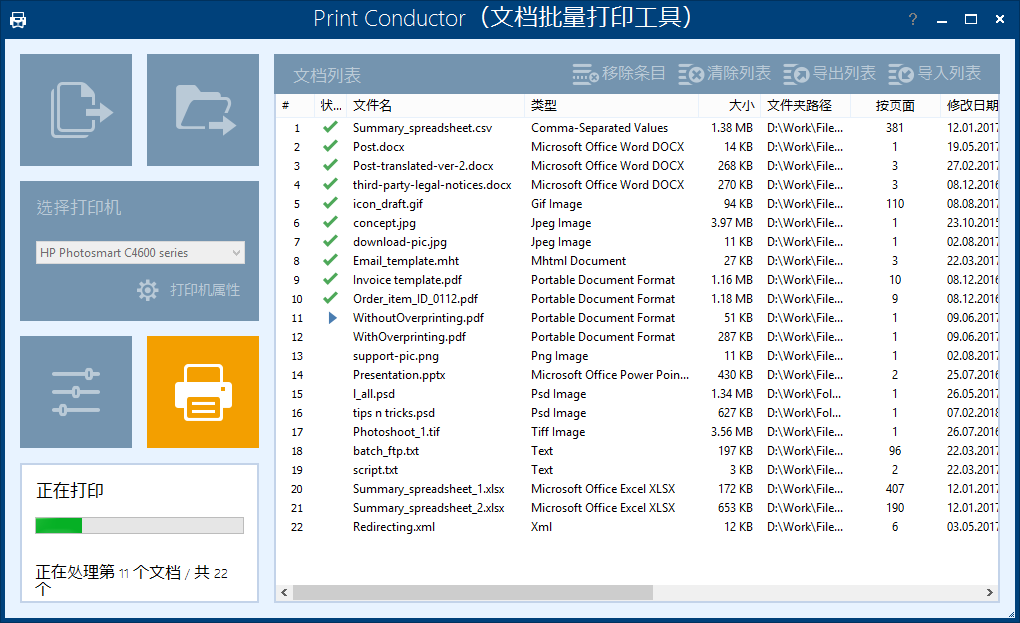Image resolution: width=1020 pixels, height=623 pixels.
Task: Click the orange print icon to start printing
Action: click(202, 391)
